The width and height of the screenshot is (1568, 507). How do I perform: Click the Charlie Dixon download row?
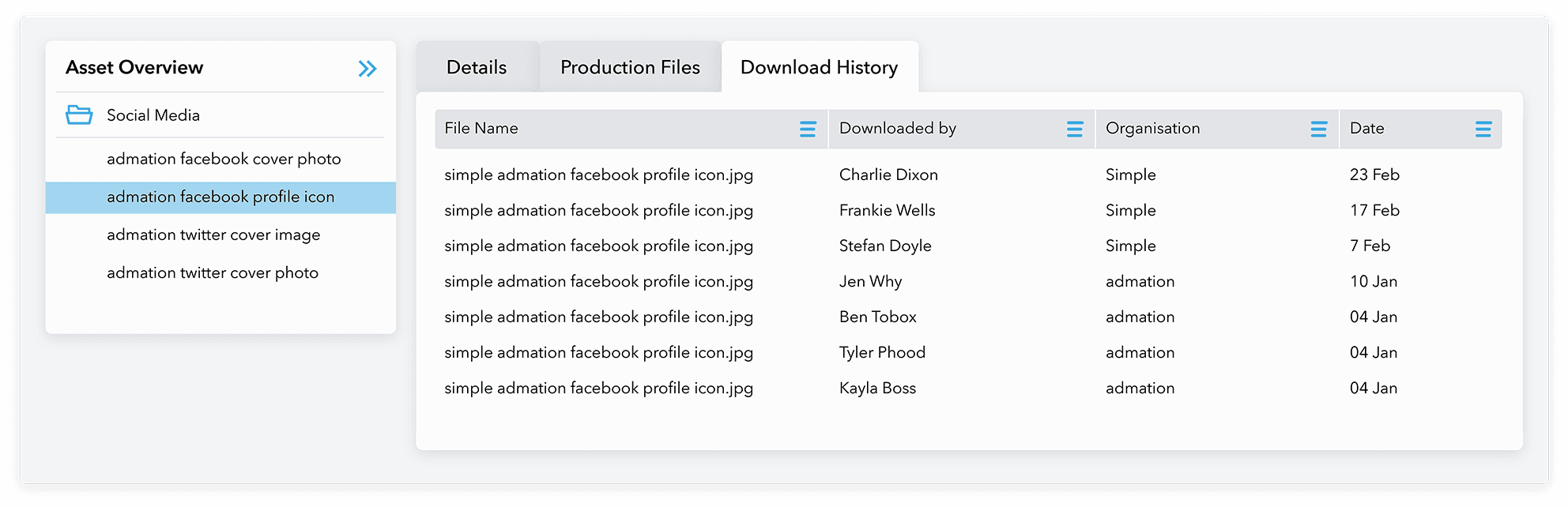(888, 175)
